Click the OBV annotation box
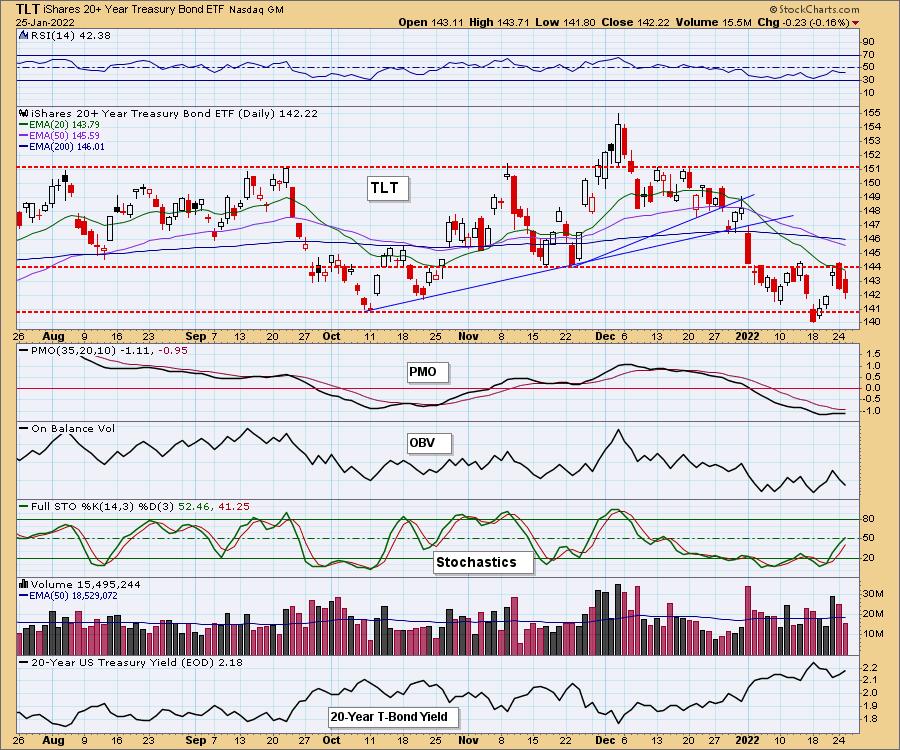Viewport: 900px width, 750px height. pyautogui.click(x=428, y=442)
